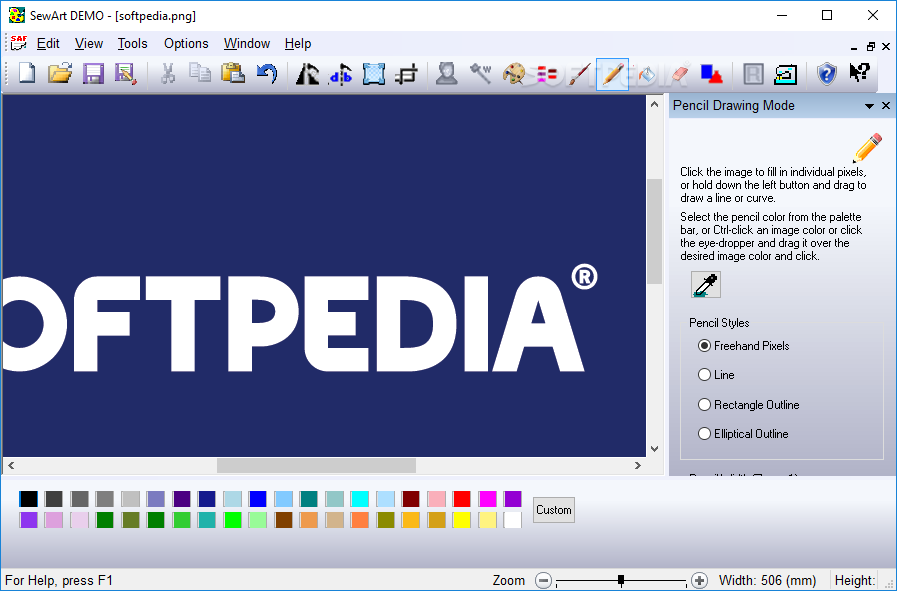This screenshot has width=897, height=591.
Task: Open a file via the folder icon
Action: (59, 74)
